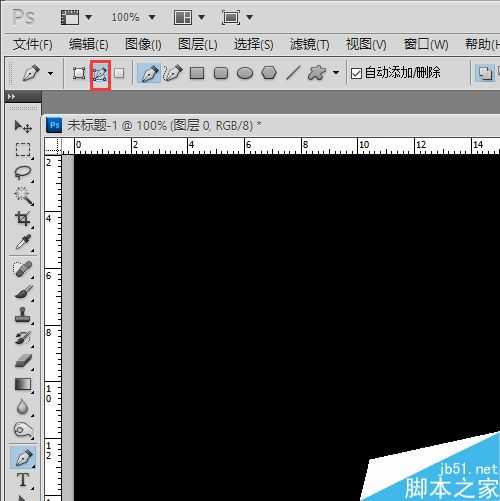Pick the Pen tool in options bar
Image resolution: width=500 pixels, height=501 pixels.
[x=150, y=73]
